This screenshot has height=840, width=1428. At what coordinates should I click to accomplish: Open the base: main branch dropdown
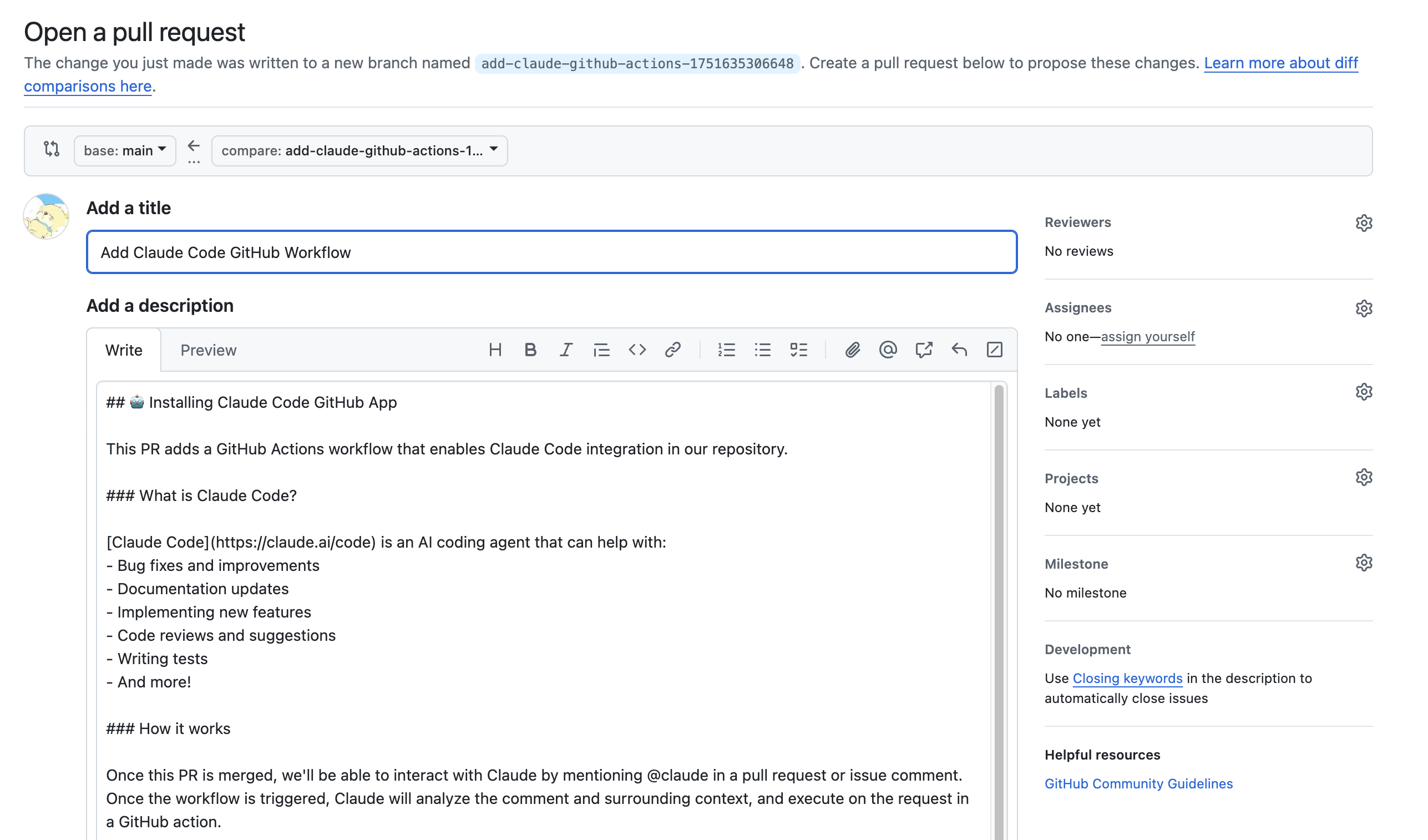[125, 151]
